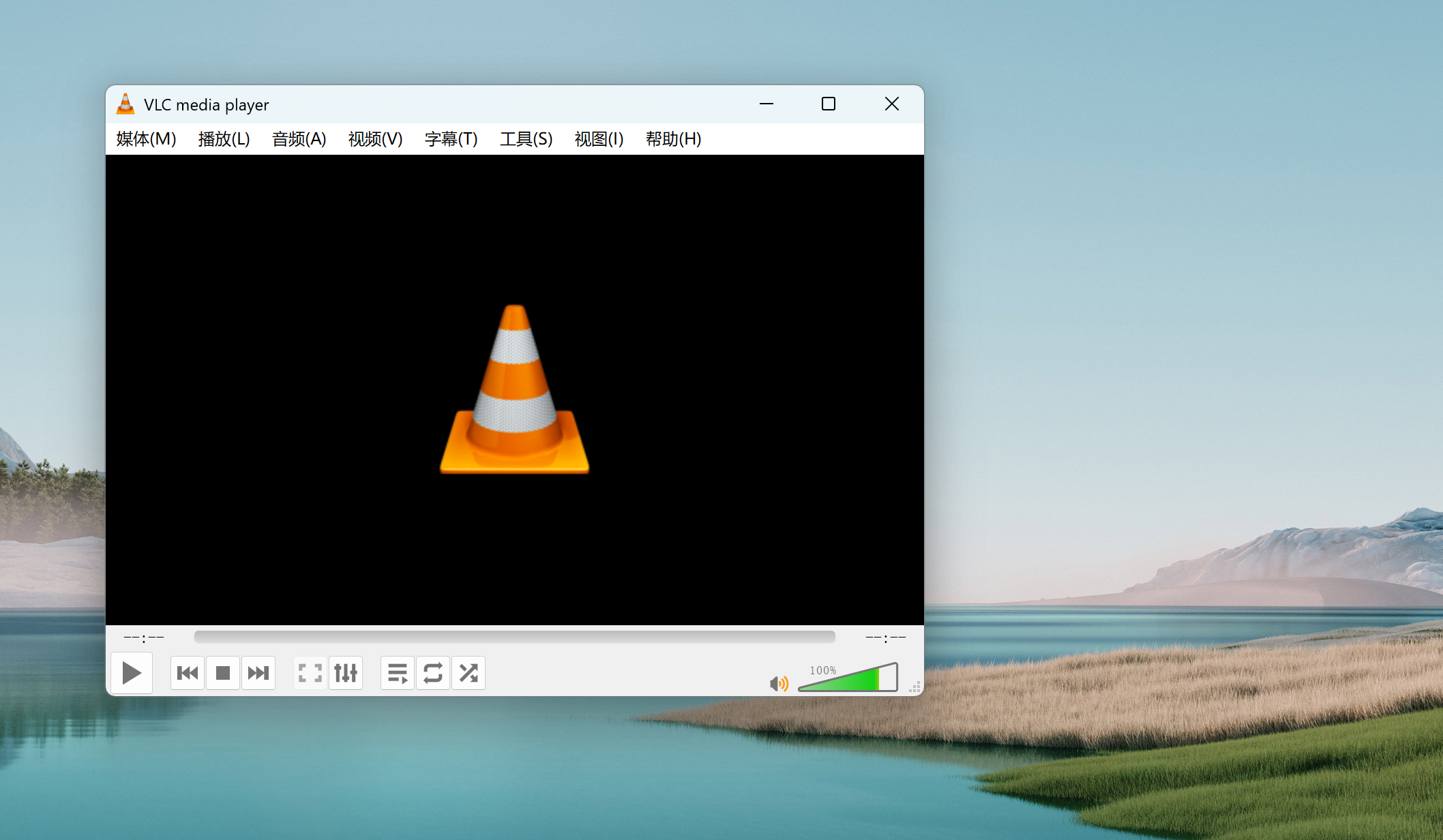
Task: Mute audio via the speaker icon
Action: click(x=779, y=683)
